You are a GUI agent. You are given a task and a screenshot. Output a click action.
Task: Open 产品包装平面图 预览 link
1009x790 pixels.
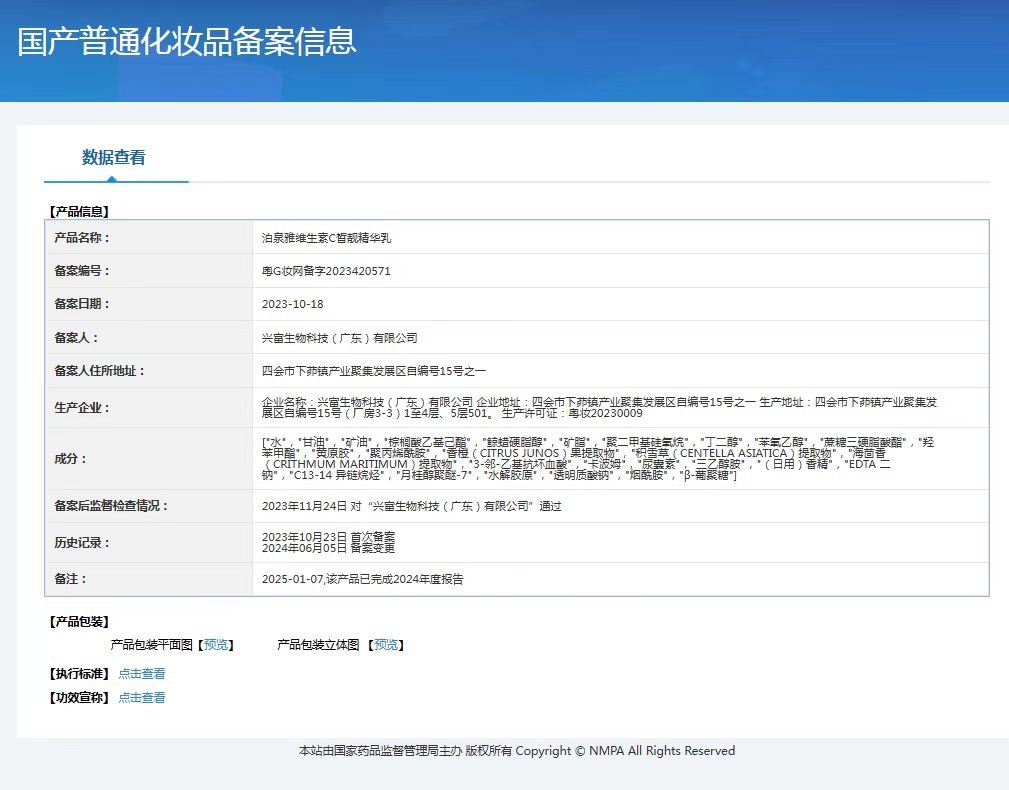click(216, 645)
